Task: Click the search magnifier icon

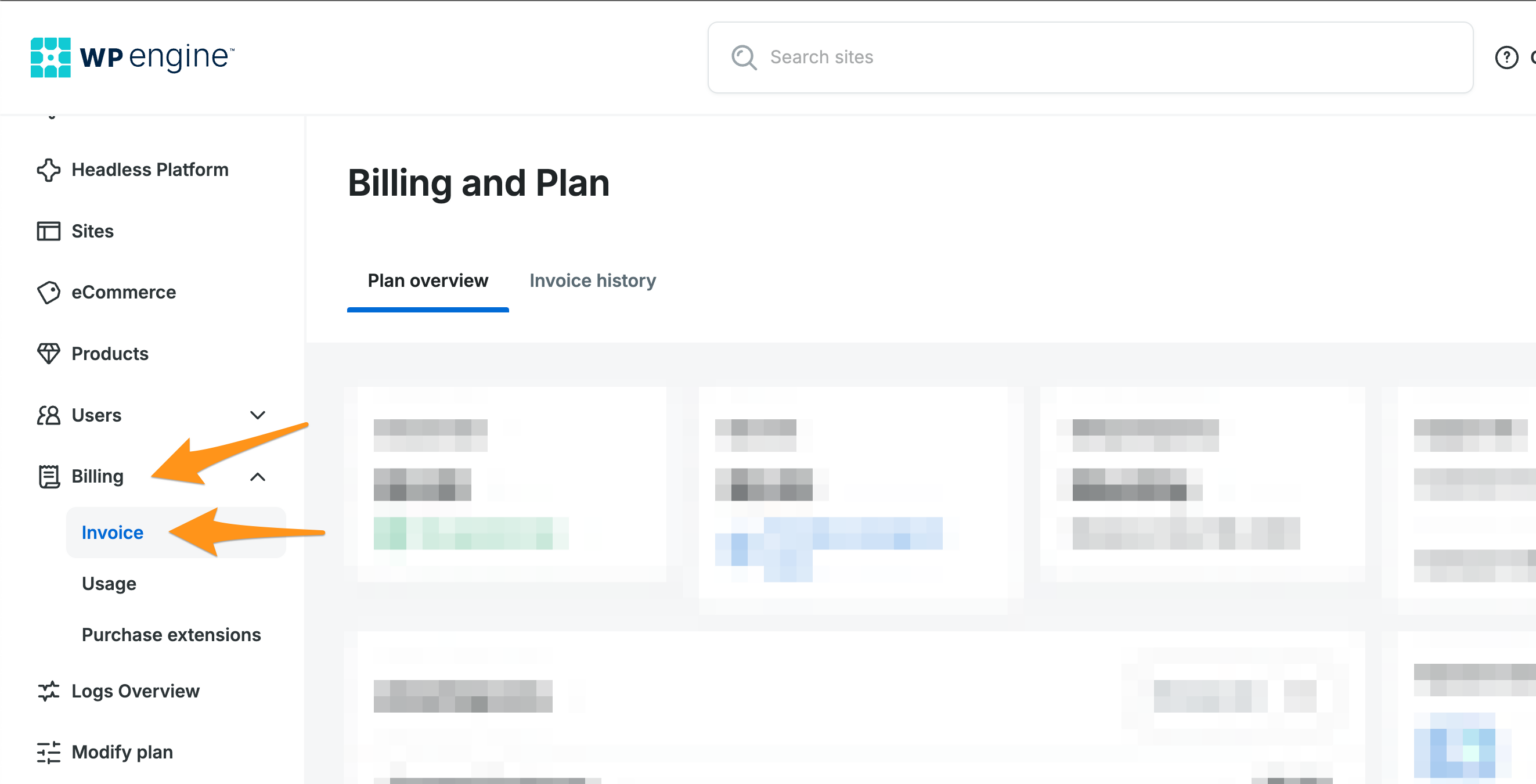Action: coord(744,57)
